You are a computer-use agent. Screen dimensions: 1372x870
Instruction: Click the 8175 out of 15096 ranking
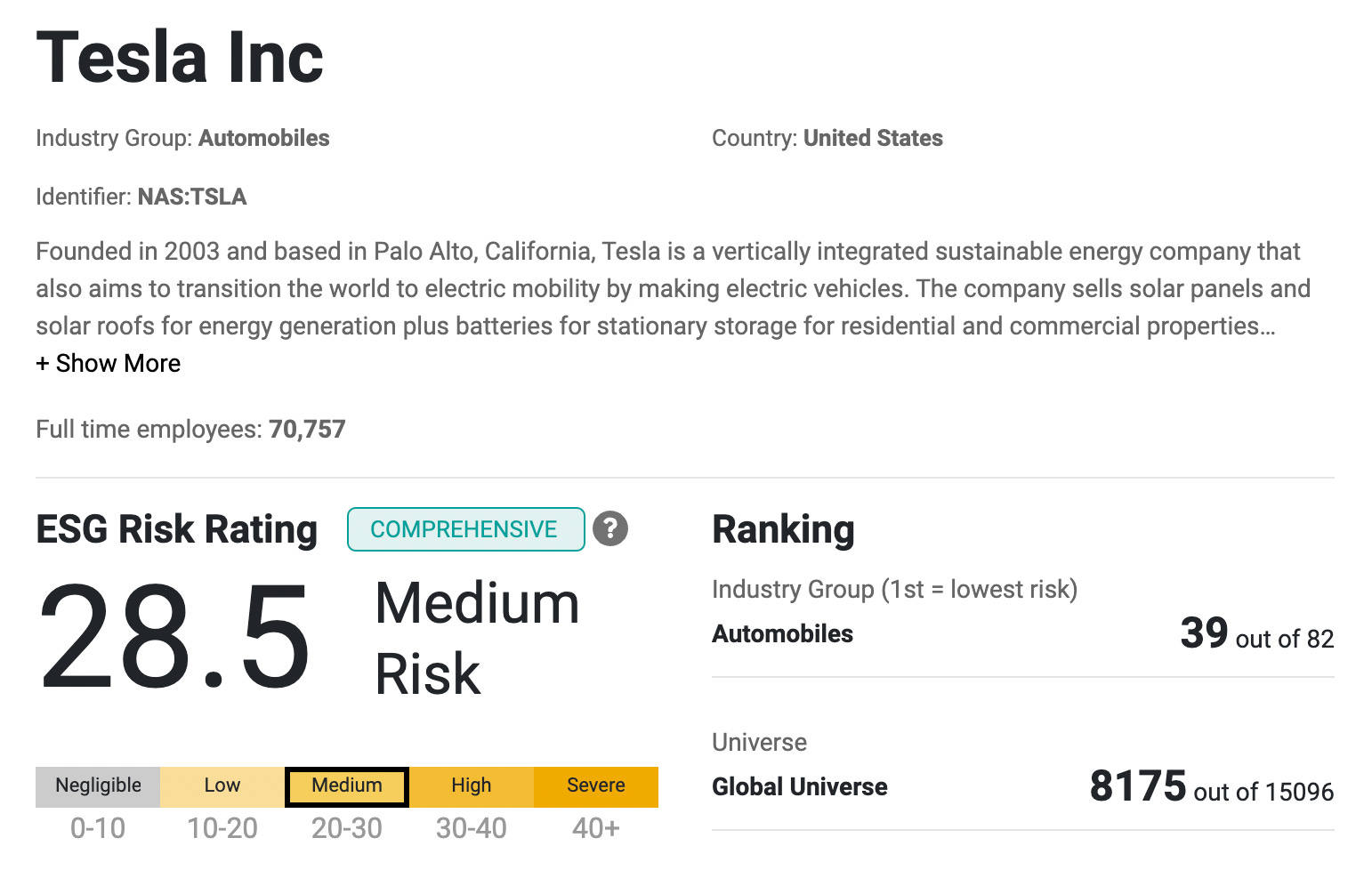(x=1211, y=787)
